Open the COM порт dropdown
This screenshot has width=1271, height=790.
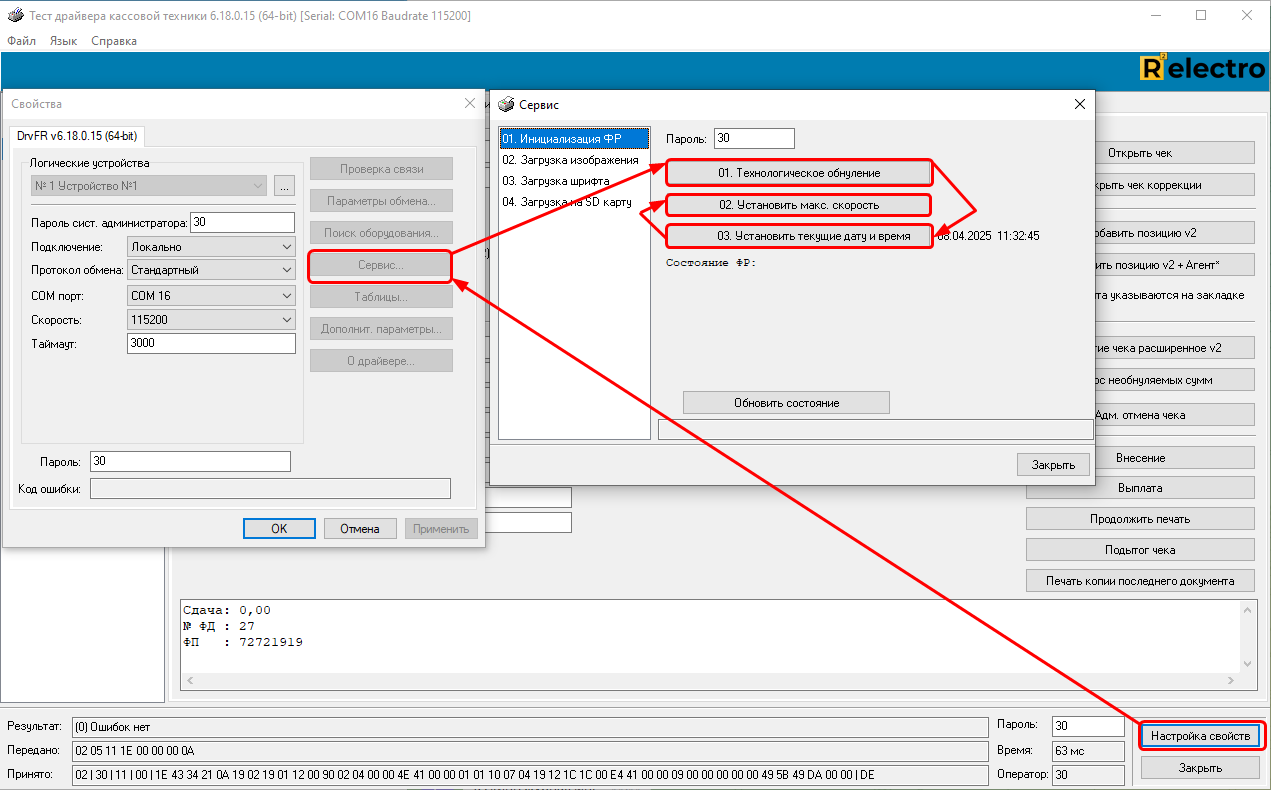[x=211, y=296]
